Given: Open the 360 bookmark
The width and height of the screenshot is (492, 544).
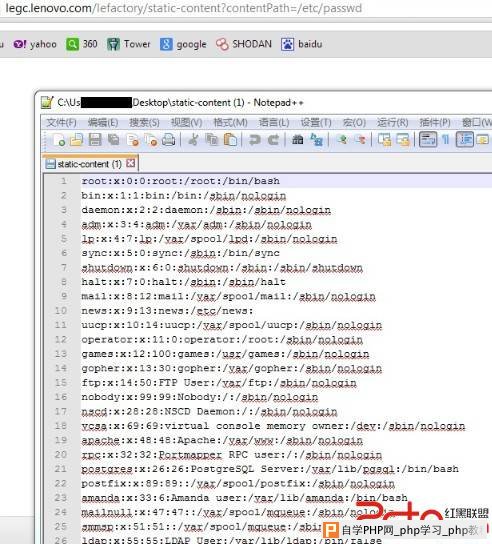Looking at the screenshot, I should [x=82, y=44].
